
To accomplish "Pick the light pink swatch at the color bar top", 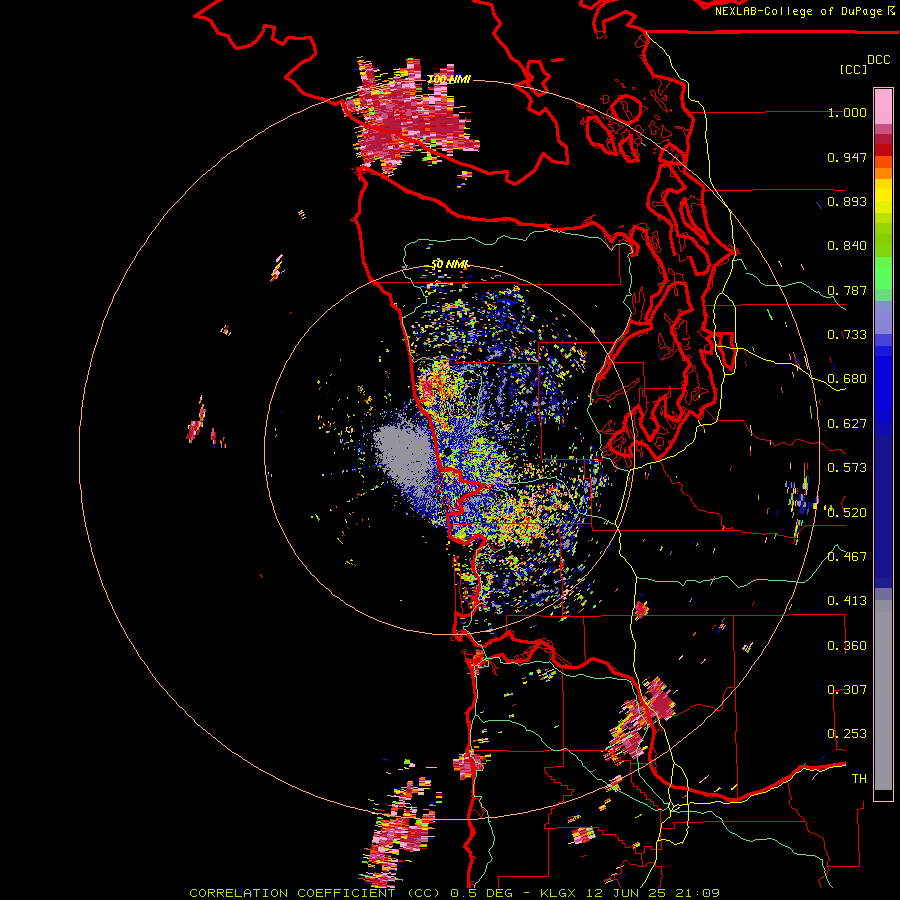I will pos(883,107).
